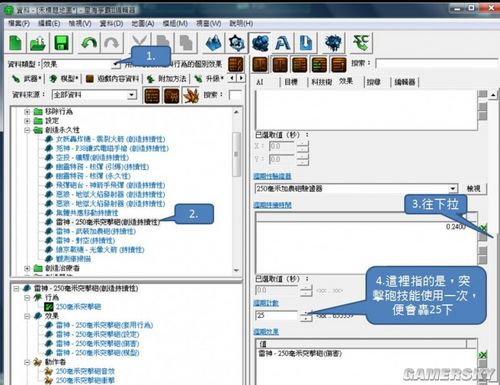The width and height of the screenshot is (500, 385).
Task: Click the green new document icon
Action: [16, 43]
